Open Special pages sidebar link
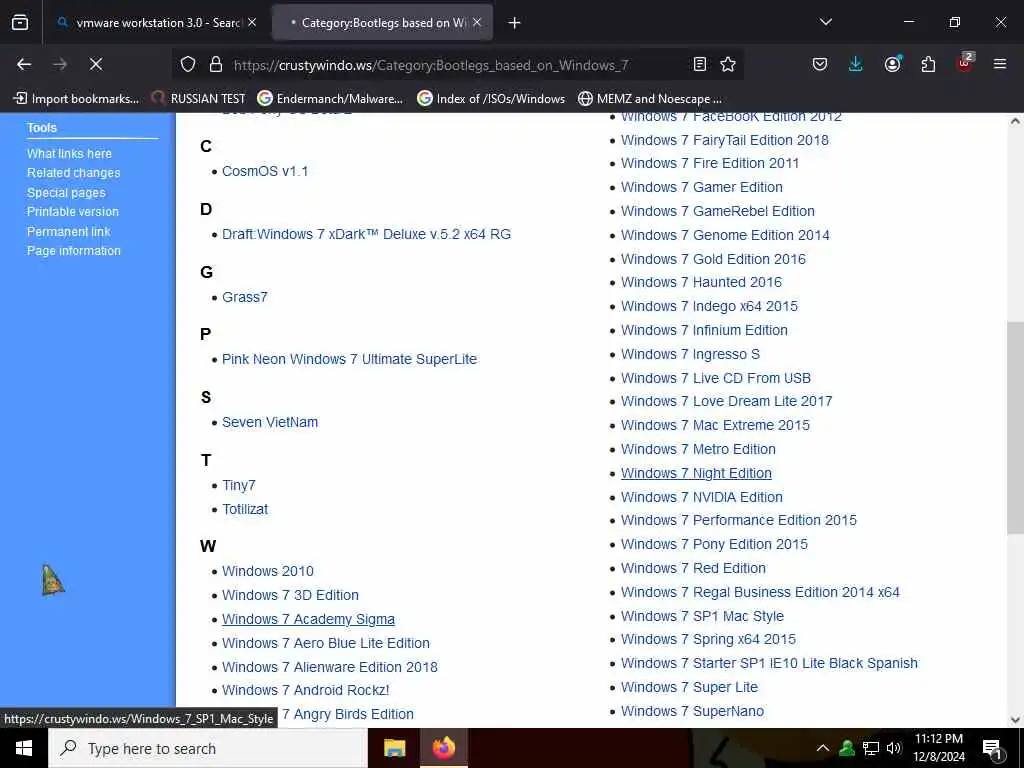This screenshot has width=1024, height=768. [x=66, y=193]
